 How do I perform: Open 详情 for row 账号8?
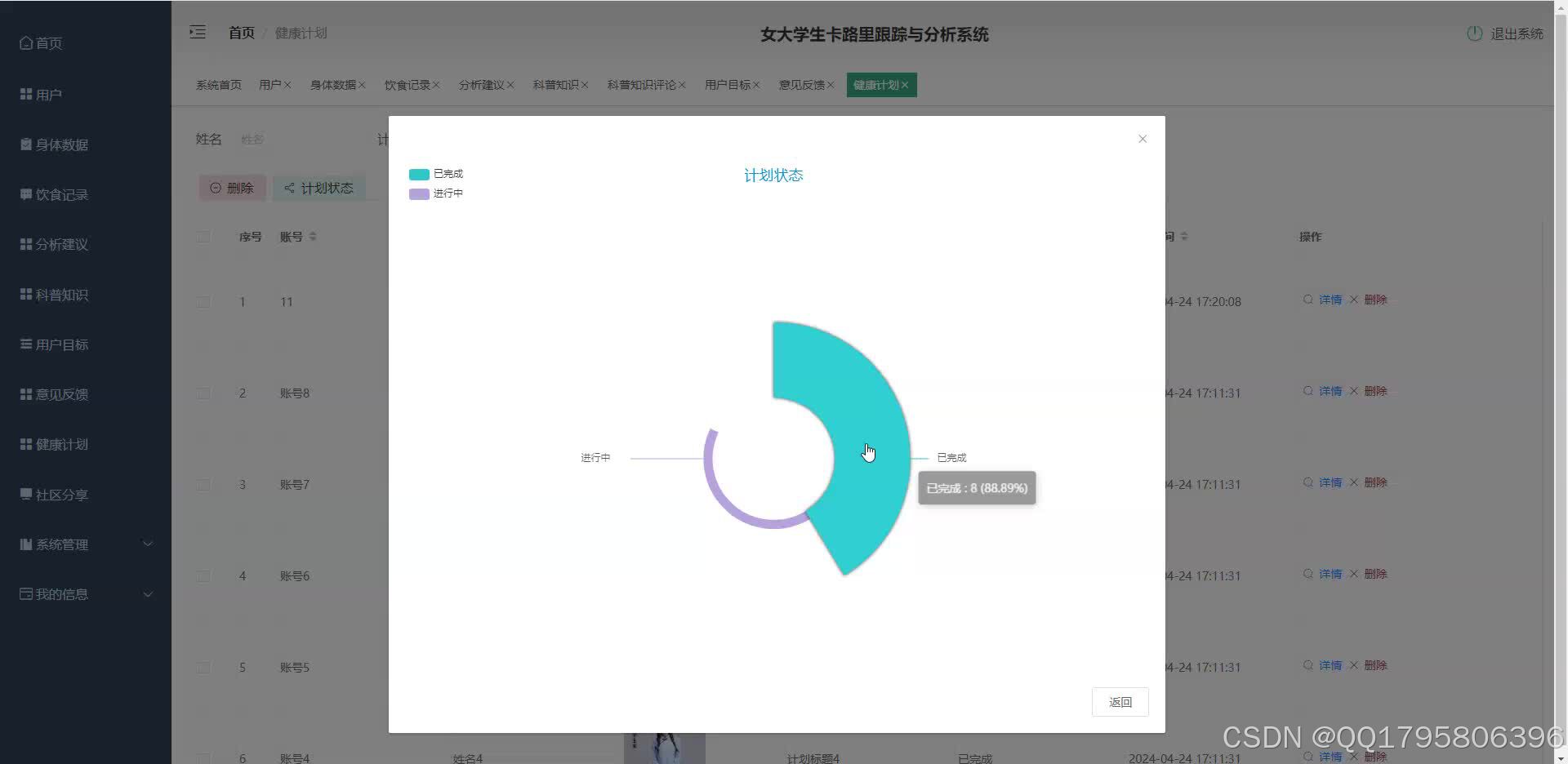coord(1323,391)
